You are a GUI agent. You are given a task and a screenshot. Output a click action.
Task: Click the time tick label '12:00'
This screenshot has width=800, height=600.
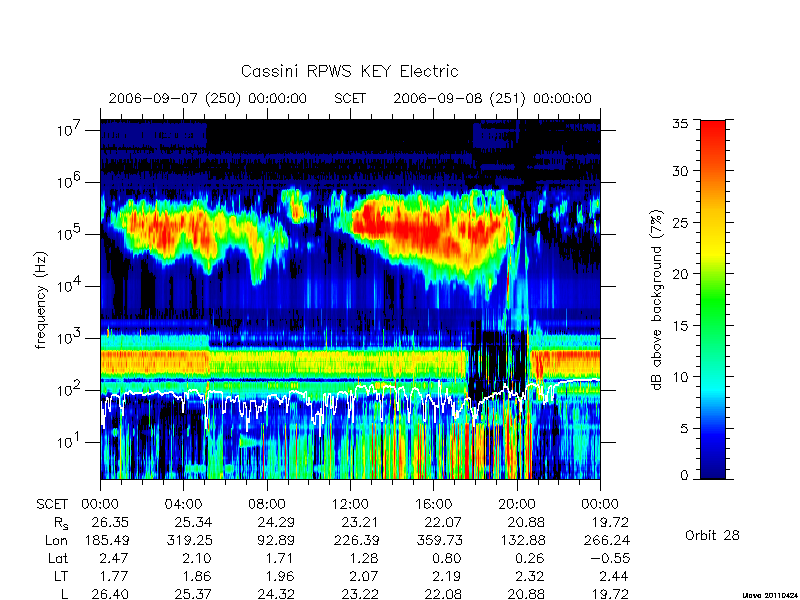tap(350, 505)
